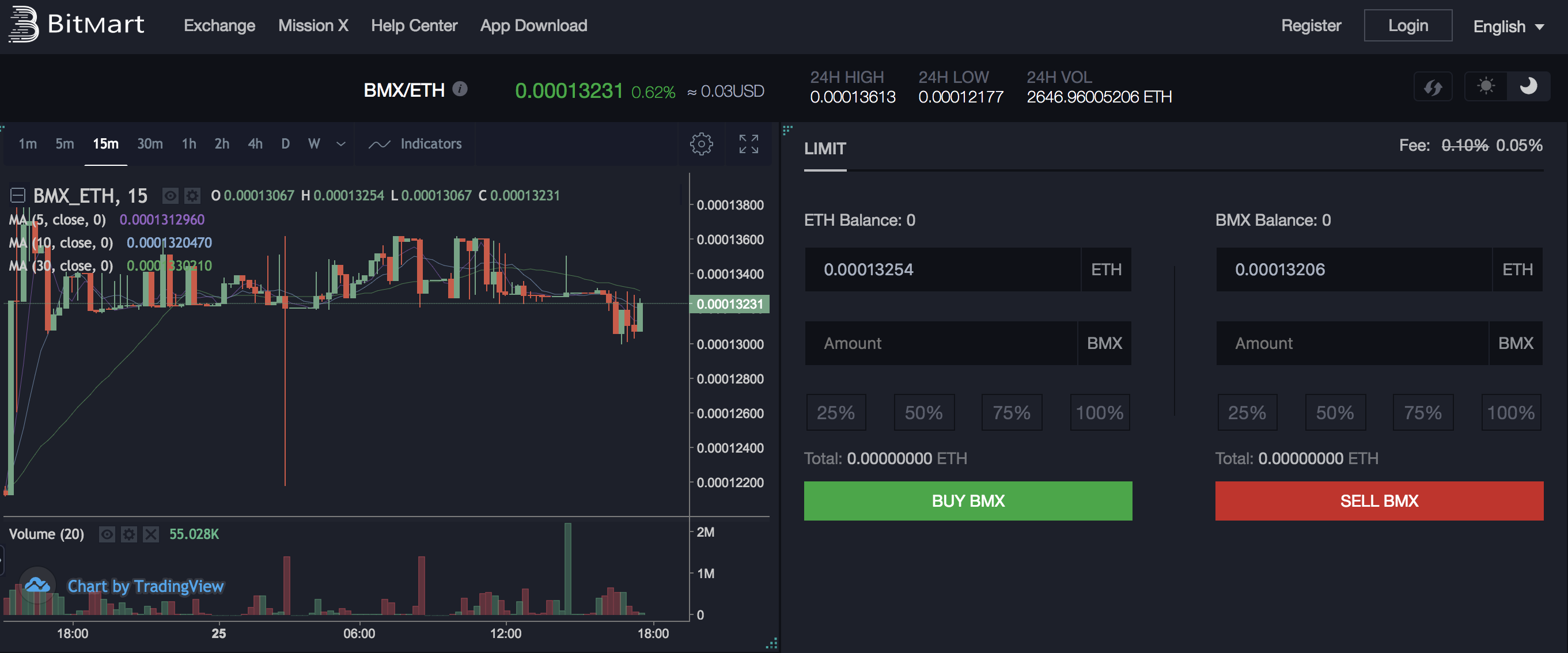Select the 5m timeframe
1568x653 pixels.
(65, 143)
